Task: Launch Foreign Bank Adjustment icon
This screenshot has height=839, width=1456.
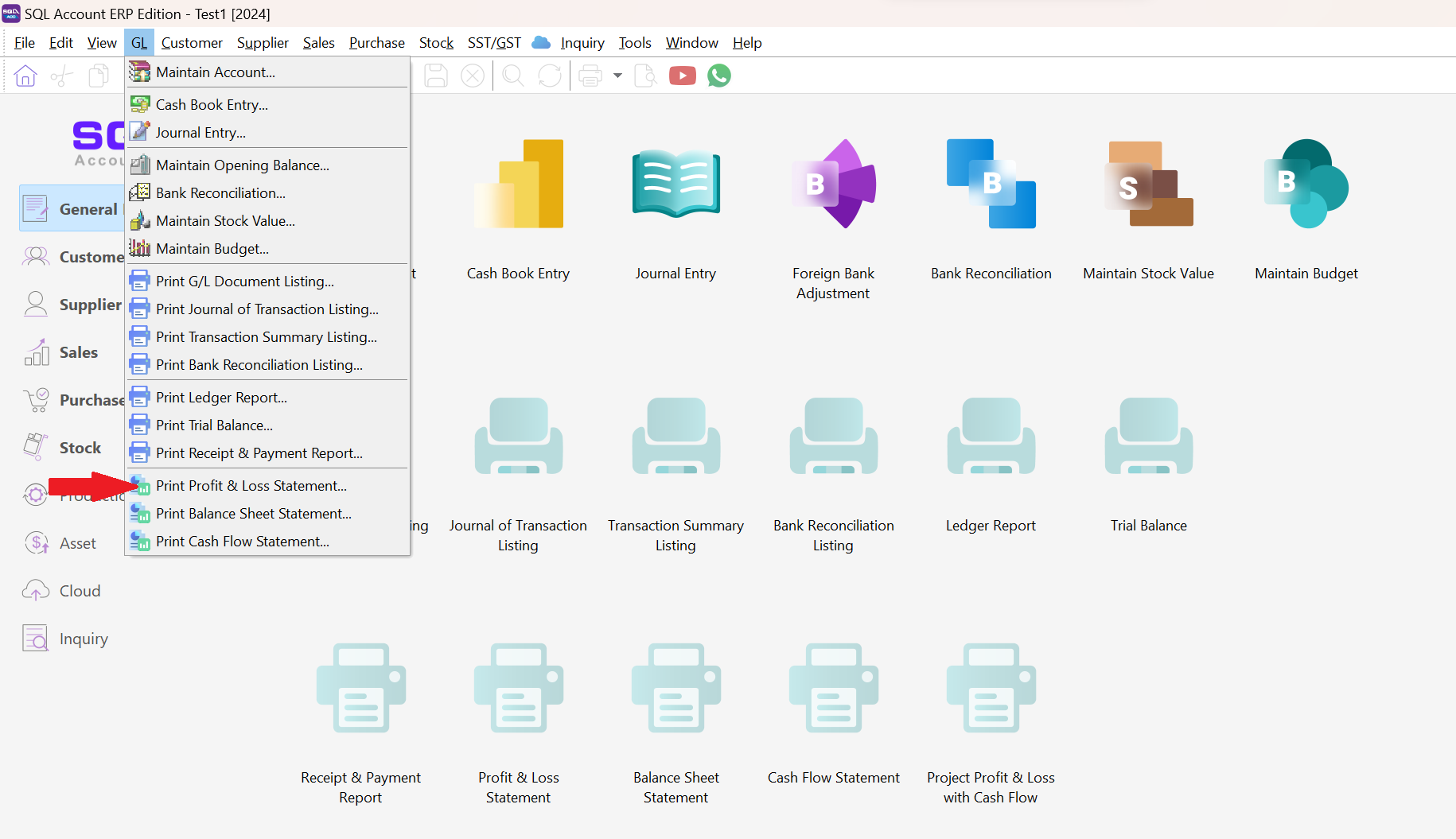Action: [833, 185]
